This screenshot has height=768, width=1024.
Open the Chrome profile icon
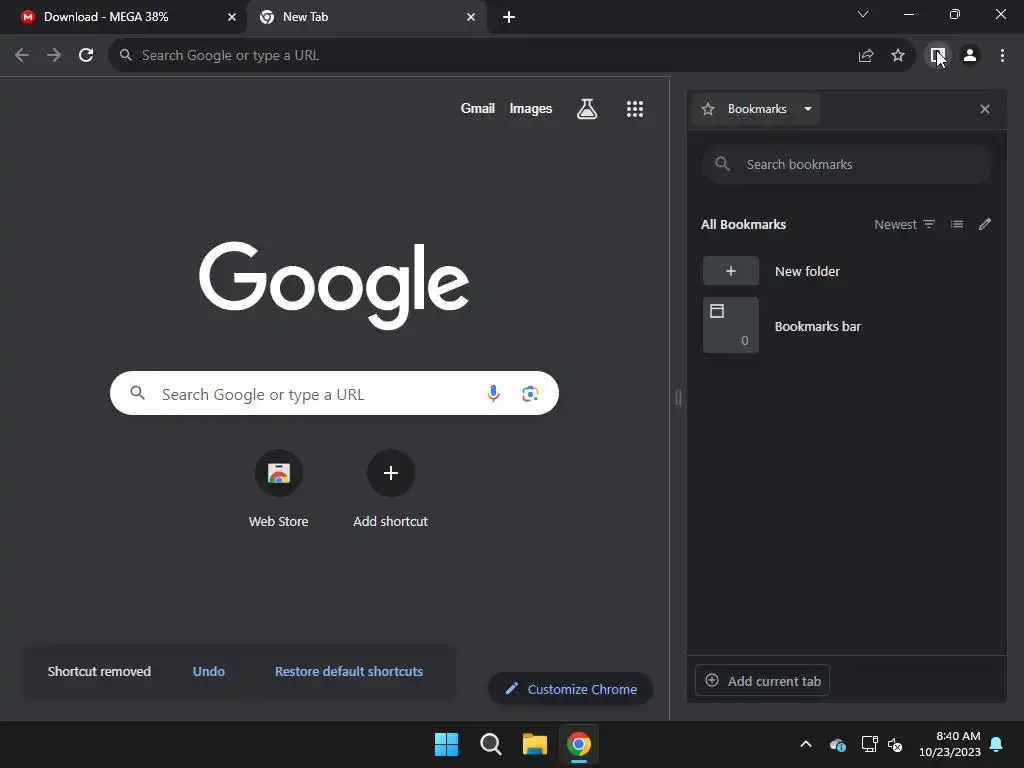pos(970,56)
